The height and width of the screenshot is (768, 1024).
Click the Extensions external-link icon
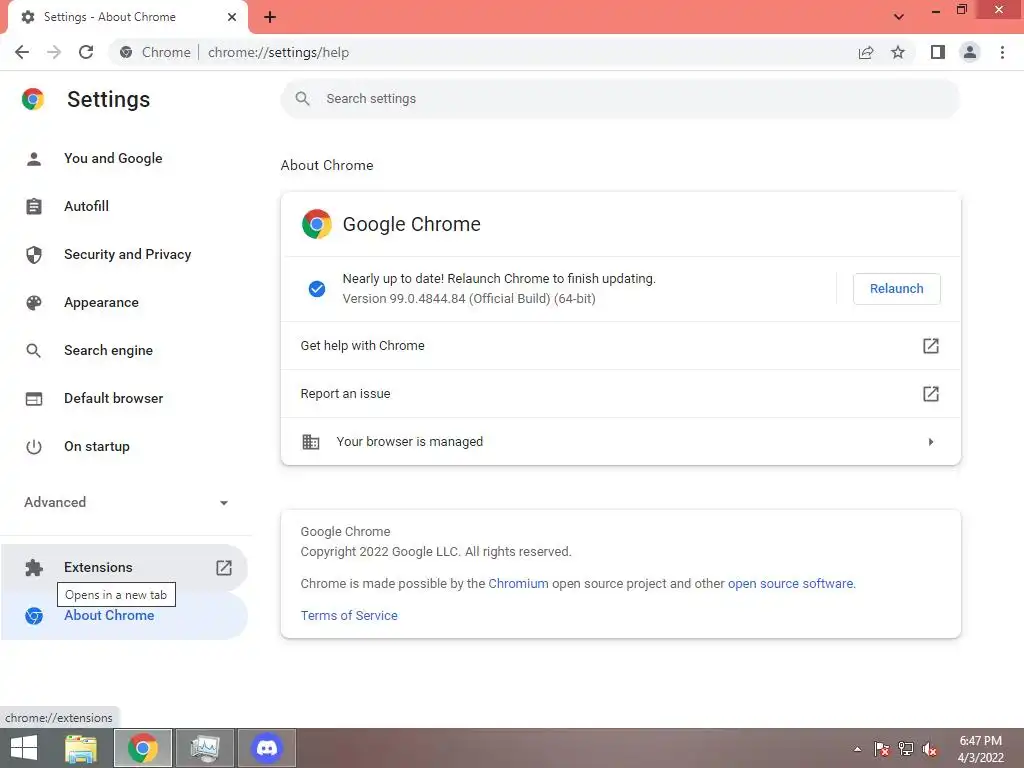[x=224, y=568]
